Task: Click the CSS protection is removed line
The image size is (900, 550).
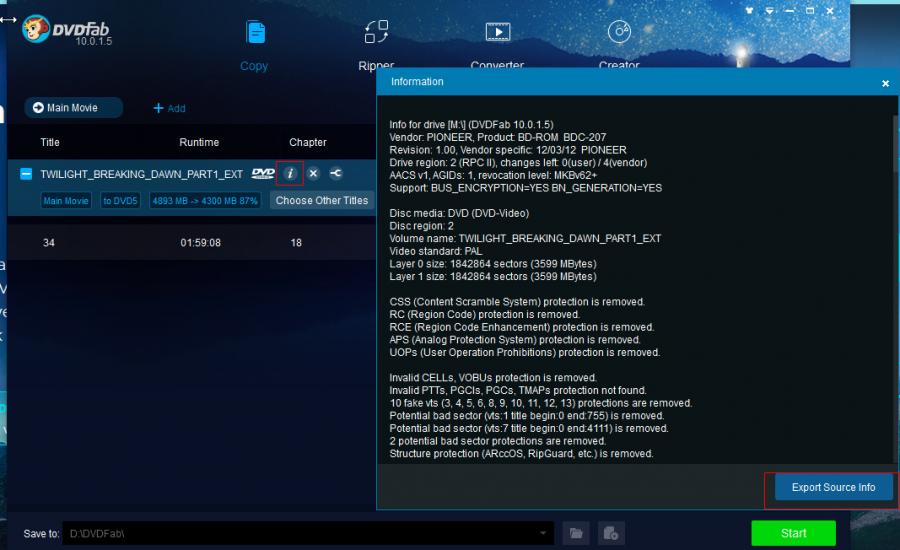Action: tap(517, 301)
